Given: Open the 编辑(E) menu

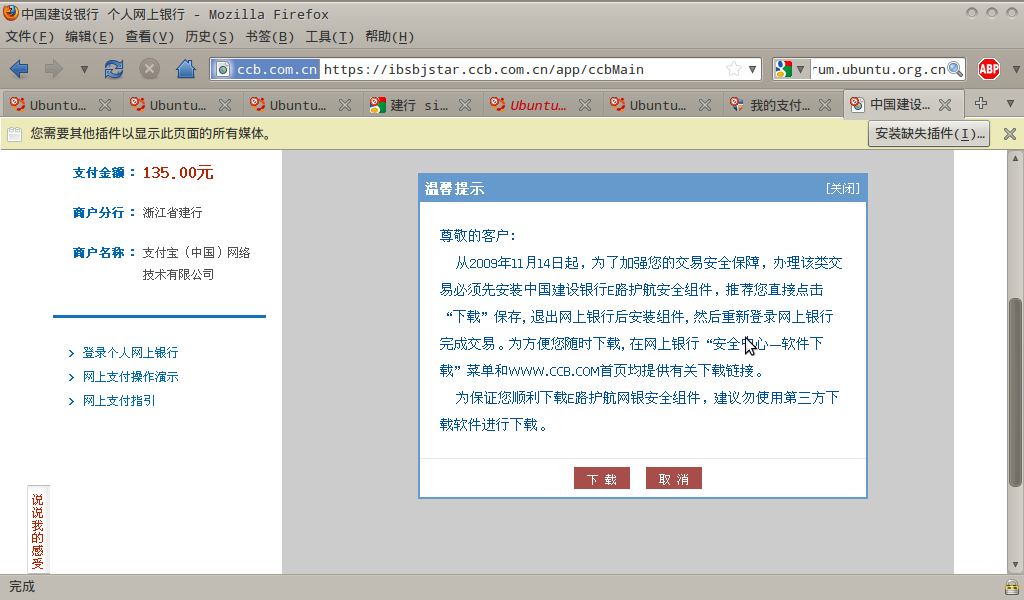Looking at the screenshot, I should click(x=89, y=37).
